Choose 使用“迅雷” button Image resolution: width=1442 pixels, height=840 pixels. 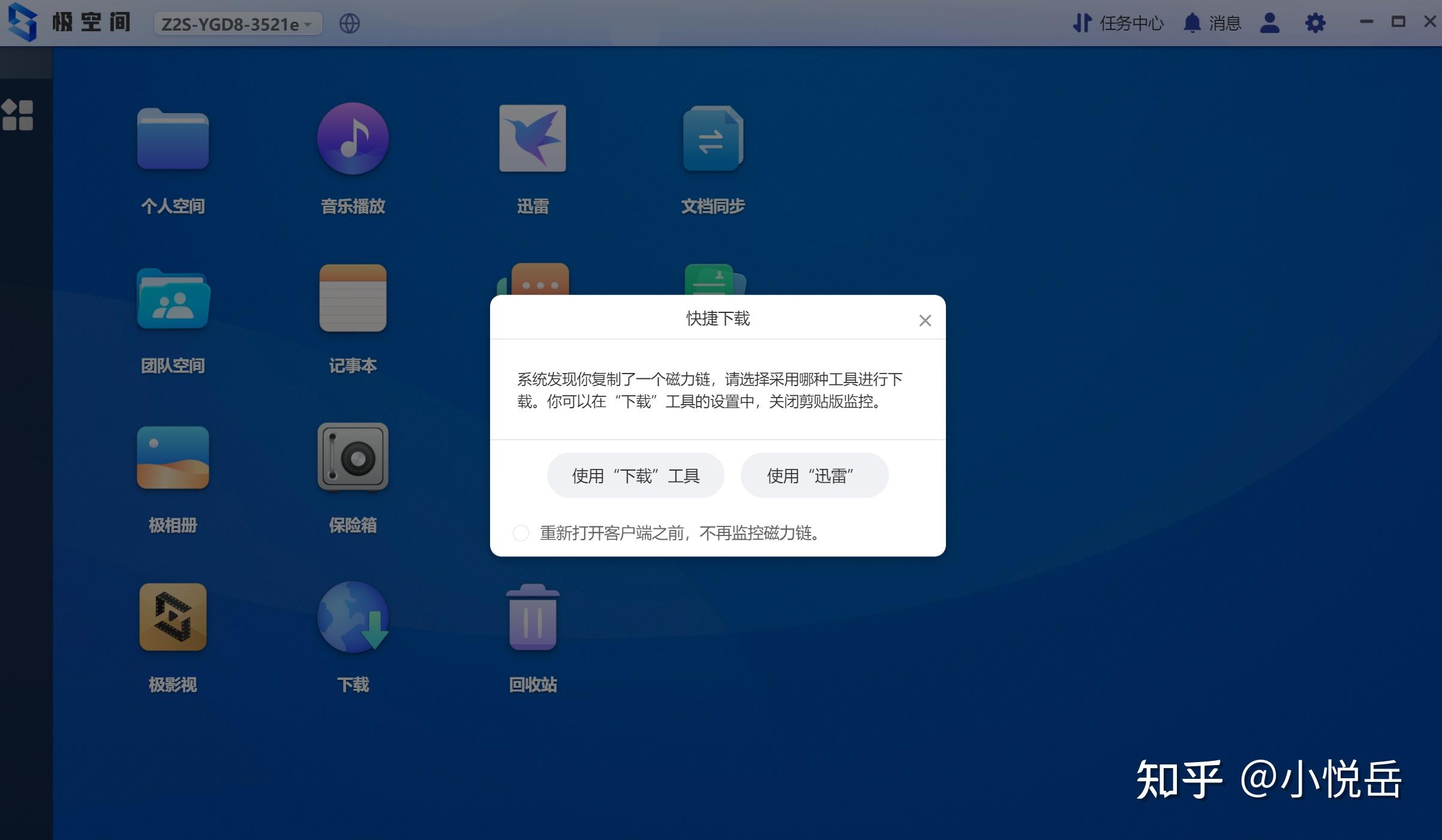coord(815,475)
